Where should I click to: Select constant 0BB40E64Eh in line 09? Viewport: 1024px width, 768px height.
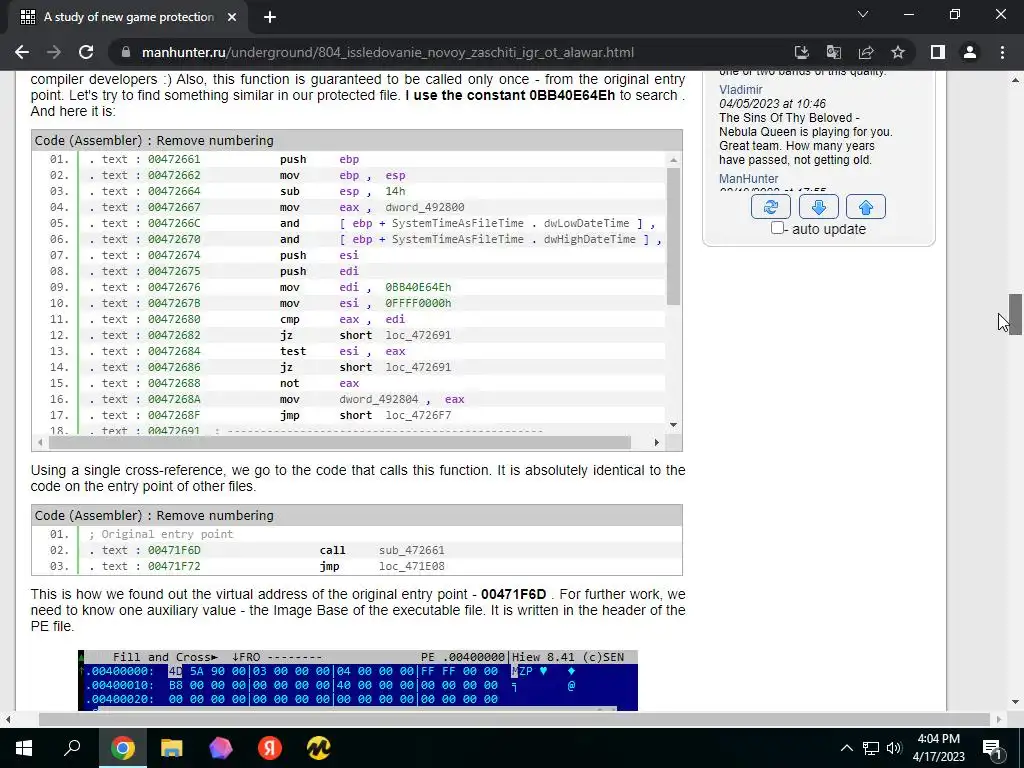(418, 287)
